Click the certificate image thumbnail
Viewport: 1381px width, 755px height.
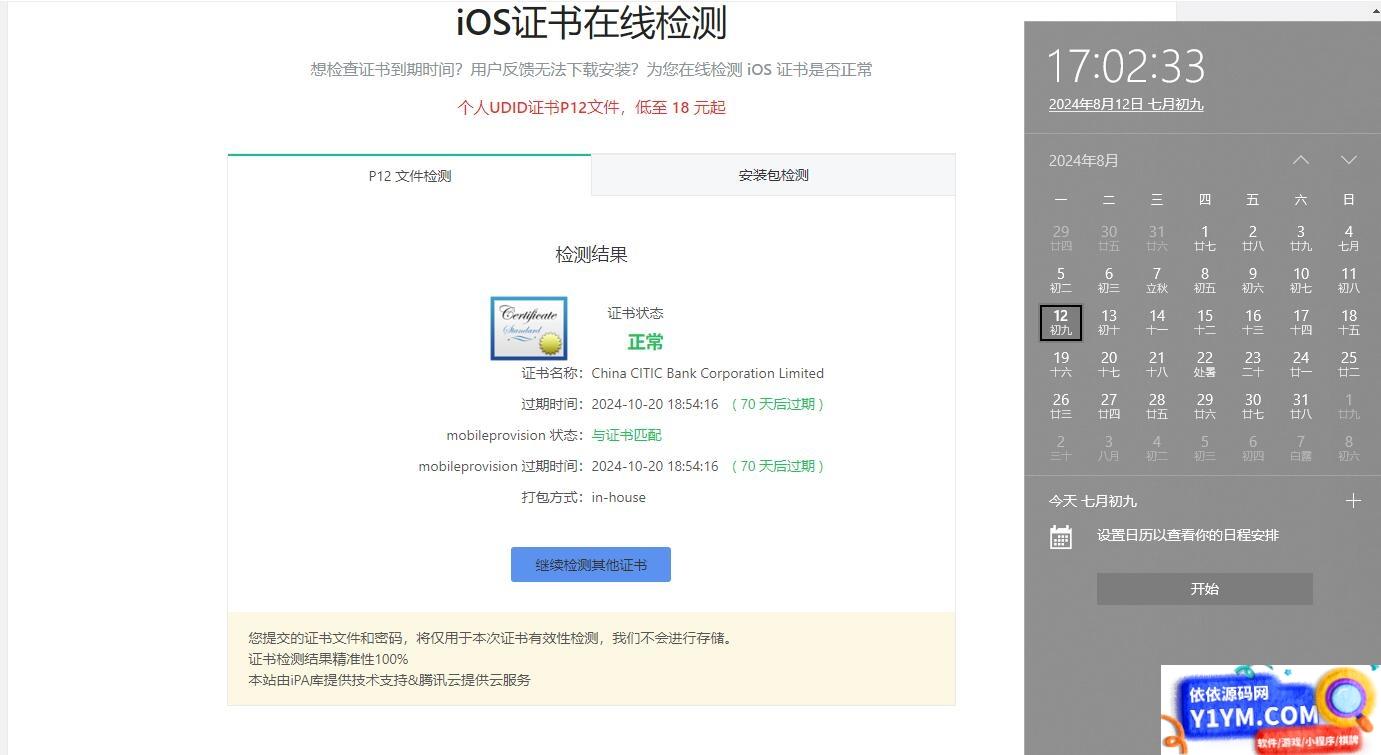(529, 328)
